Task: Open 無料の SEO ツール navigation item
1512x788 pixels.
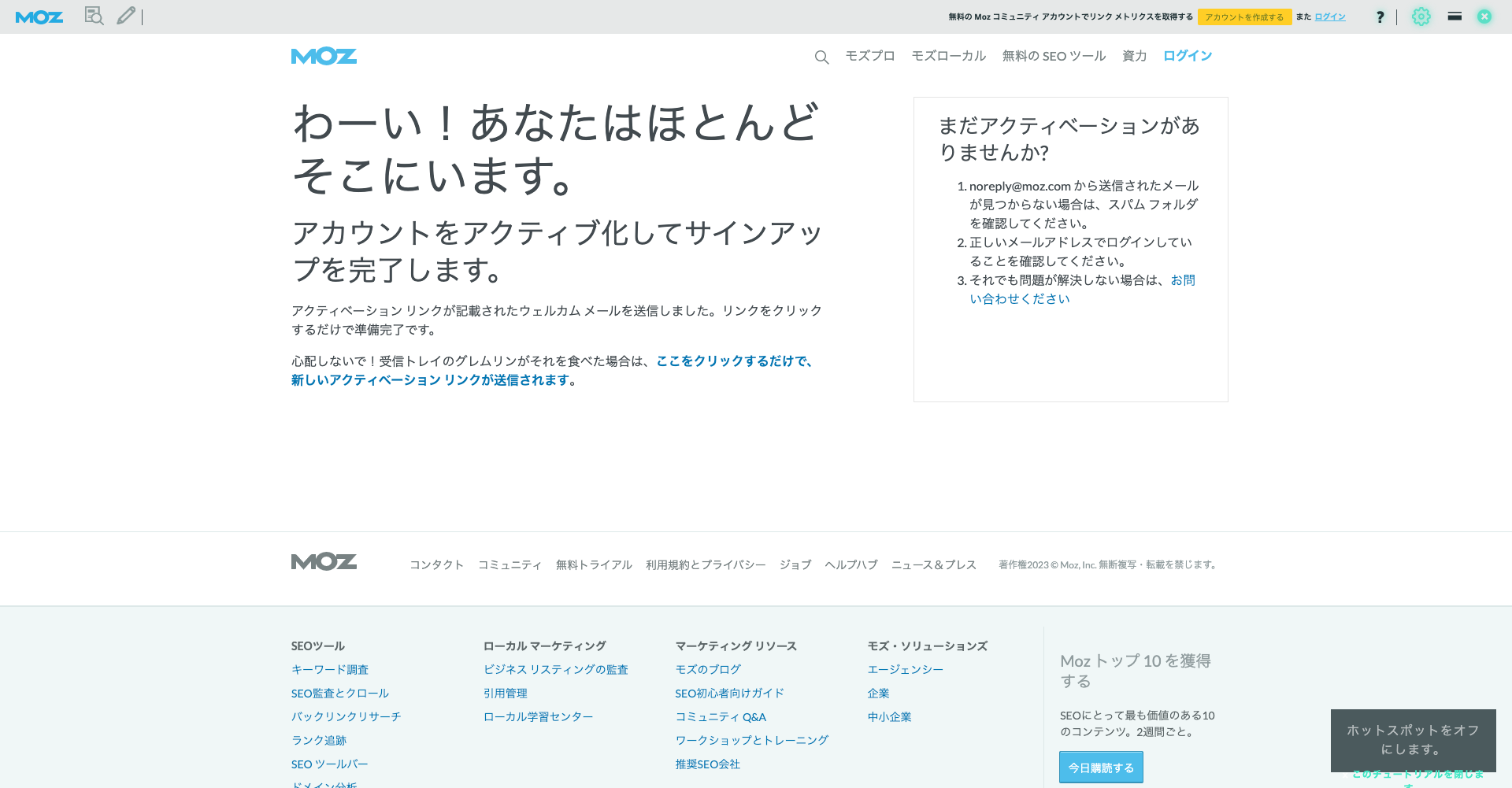Action: click(1054, 56)
